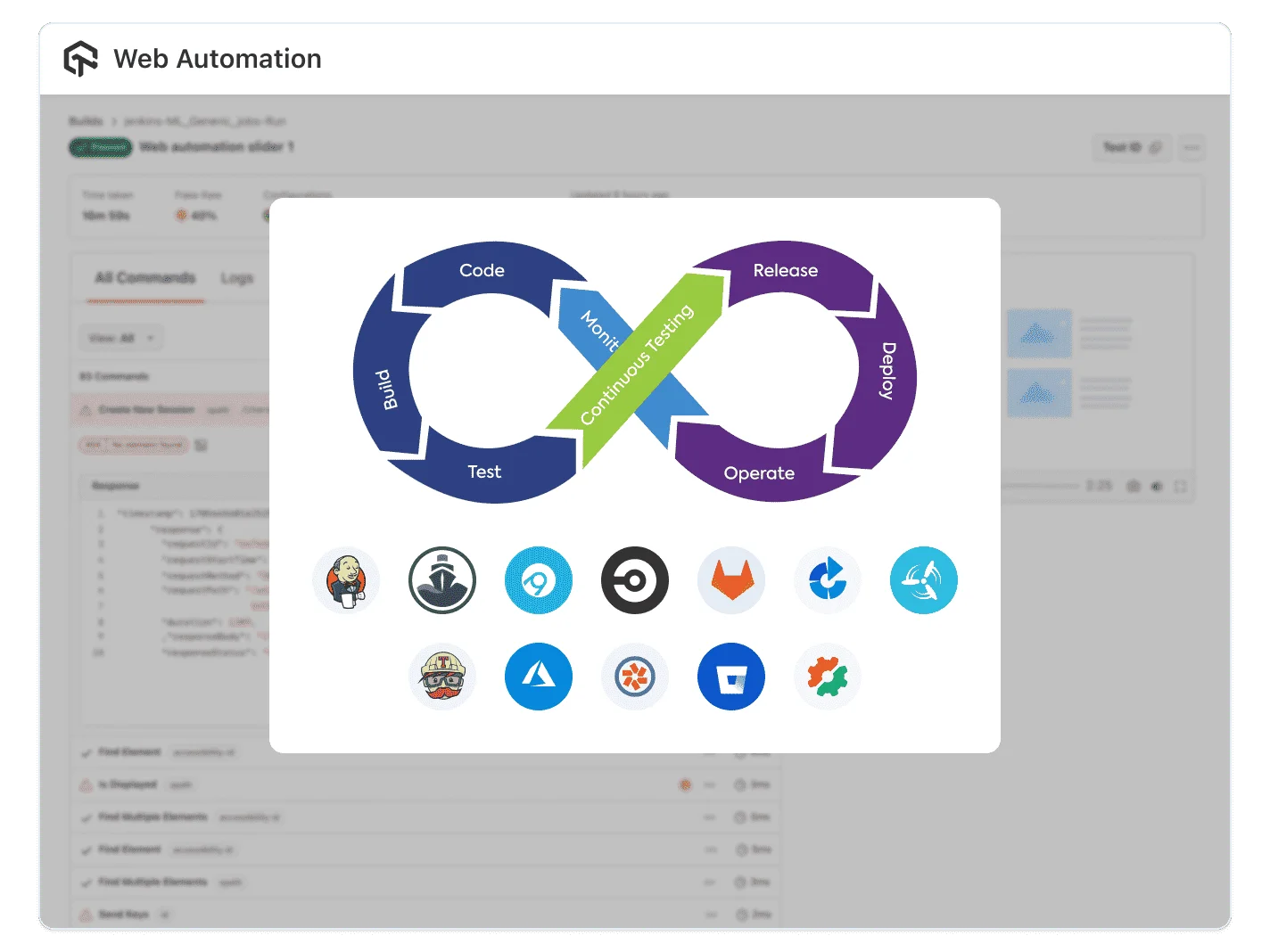Click the orange pinwheel in blue ring icon
This screenshot has width=1270, height=952.
coord(635,677)
